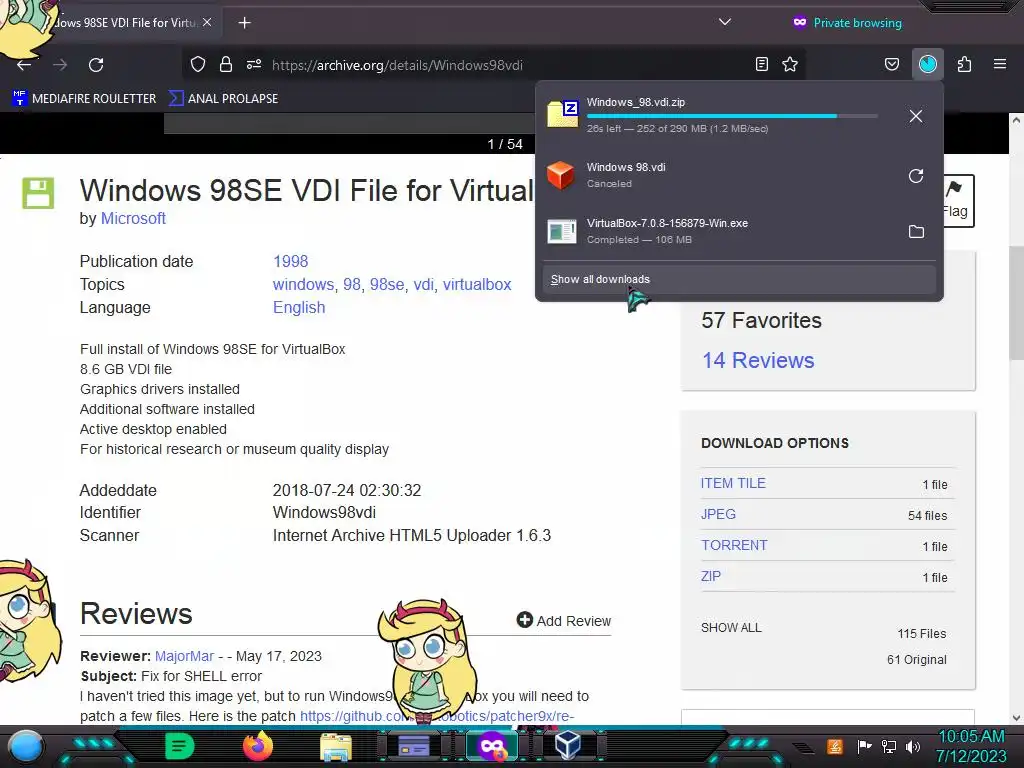The height and width of the screenshot is (768, 1024).
Task: Download TORRENT option
Action: point(734,545)
